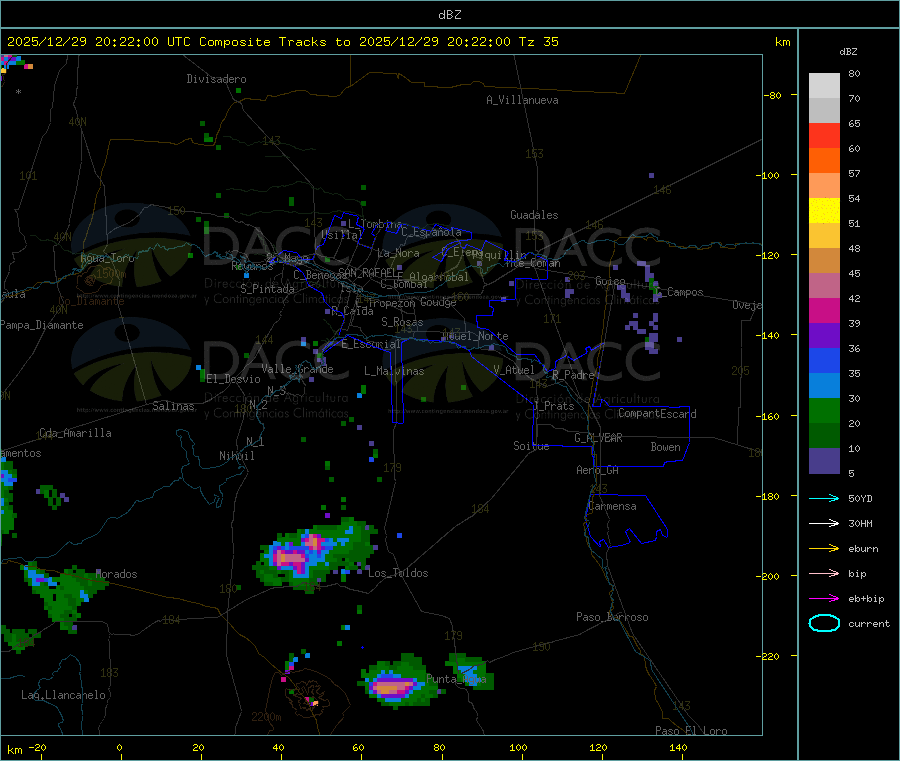Click the yellow eburn arrow icon
The image size is (900, 761).
pos(824,549)
